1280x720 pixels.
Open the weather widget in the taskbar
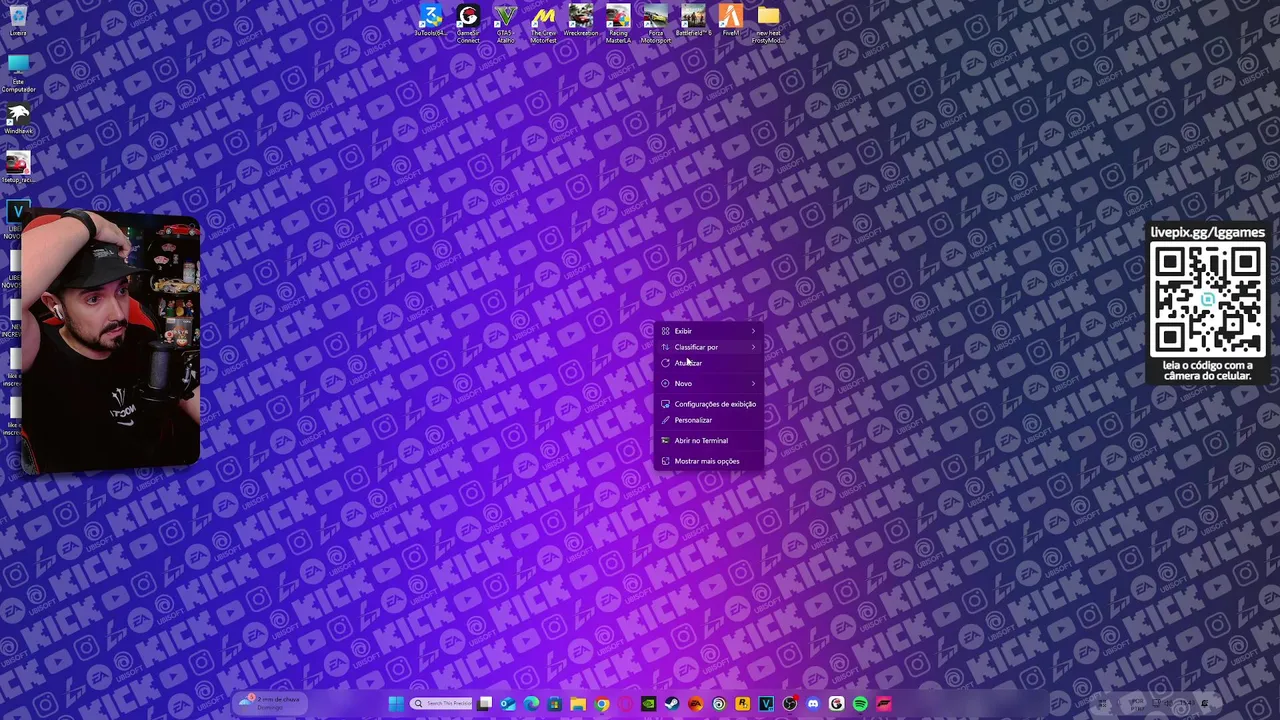pos(270,703)
